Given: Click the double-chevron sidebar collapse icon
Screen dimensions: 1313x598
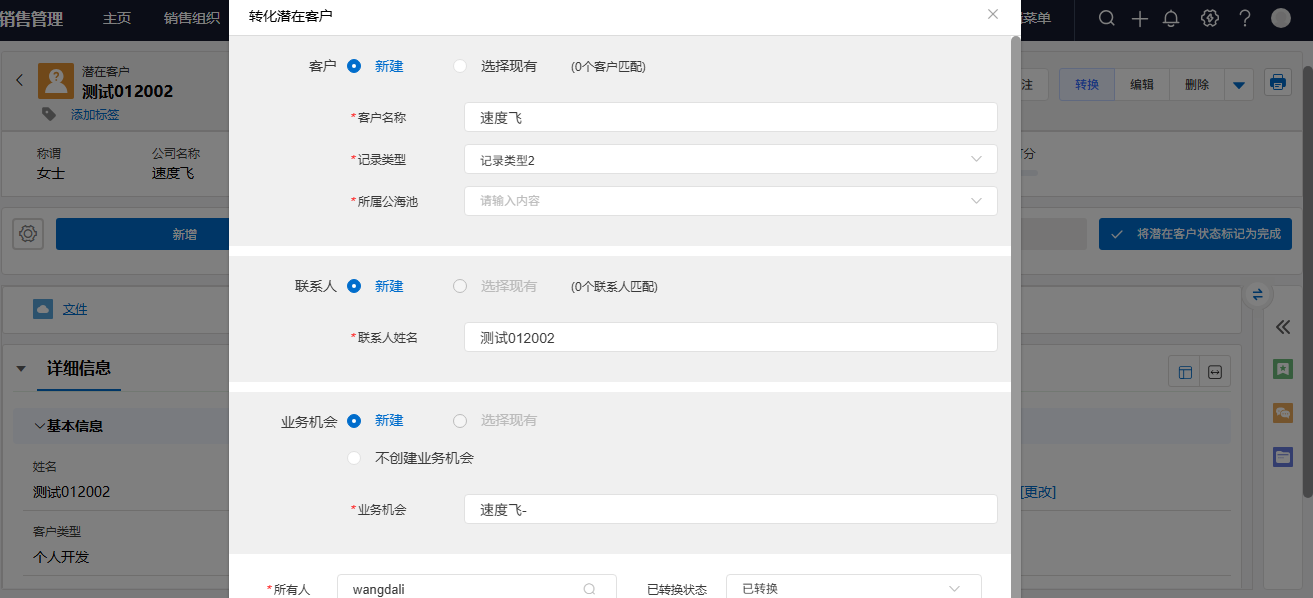Looking at the screenshot, I should (x=1282, y=327).
